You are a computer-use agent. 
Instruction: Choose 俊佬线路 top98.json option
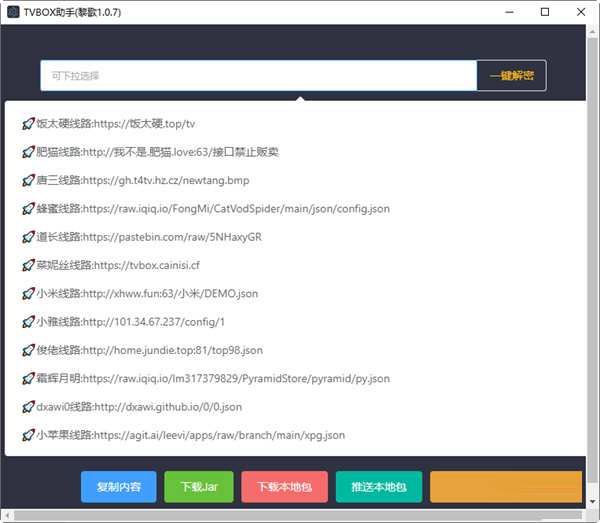(295, 350)
